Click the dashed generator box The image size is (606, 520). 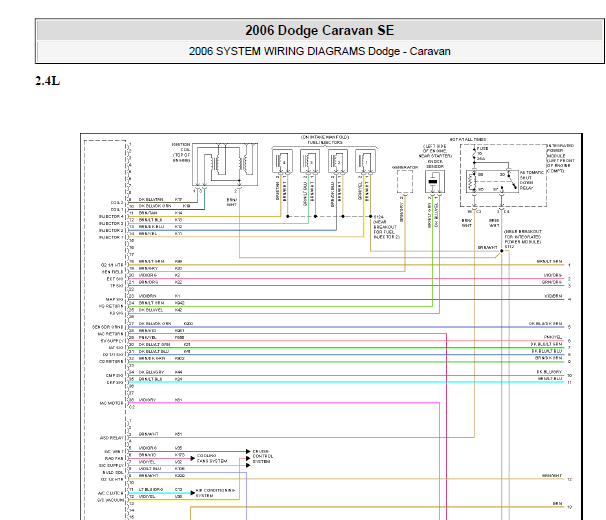[x=405, y=181]
